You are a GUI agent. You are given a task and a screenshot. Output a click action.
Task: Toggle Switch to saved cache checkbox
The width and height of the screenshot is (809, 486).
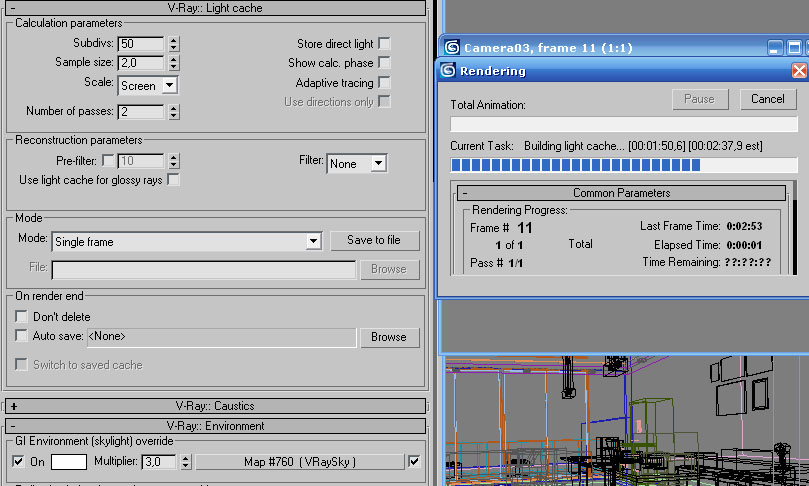pos(21,364)
